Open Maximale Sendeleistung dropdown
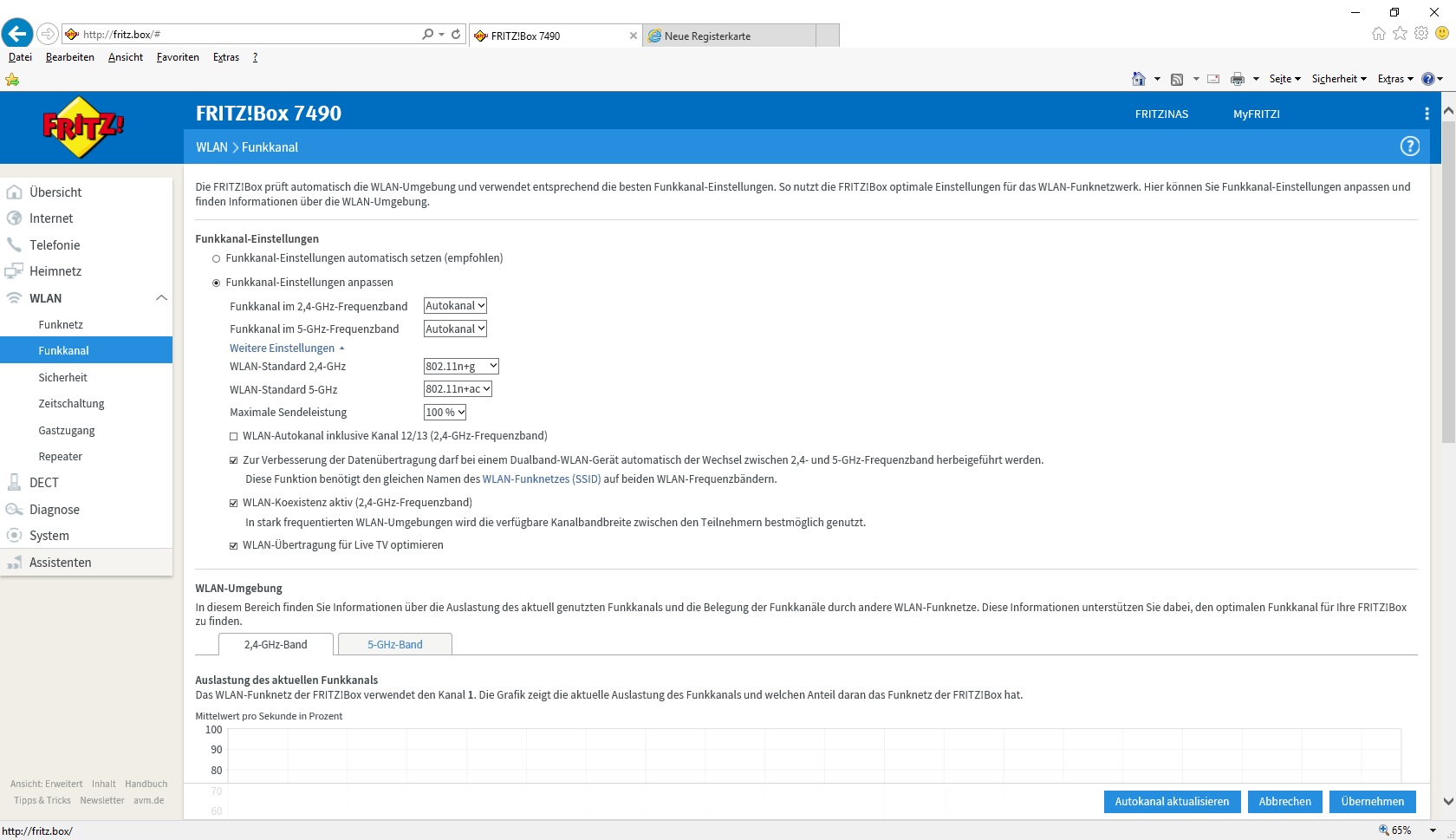The image size is (1456, 840). click(x=445, y=413)
